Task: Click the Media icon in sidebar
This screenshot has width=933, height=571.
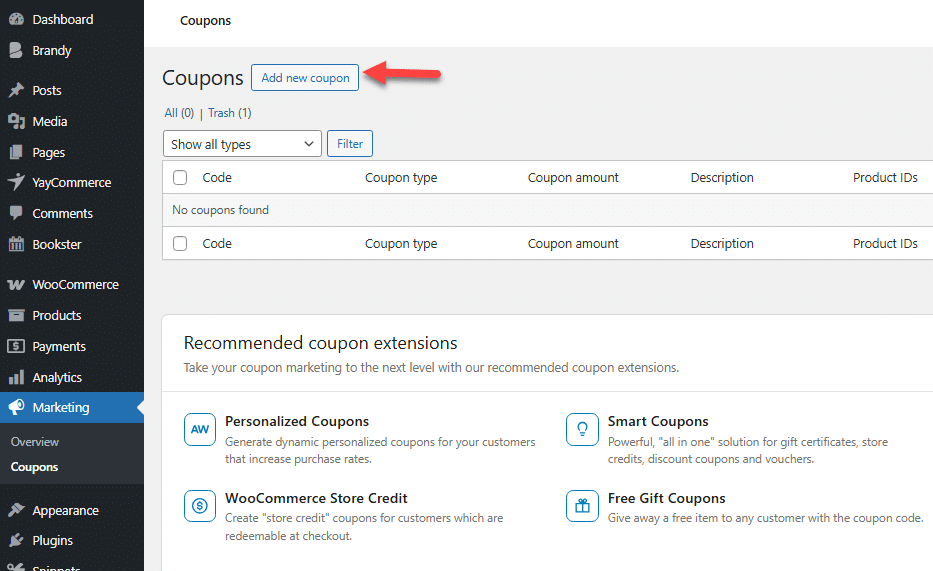Action: [16, 121]
